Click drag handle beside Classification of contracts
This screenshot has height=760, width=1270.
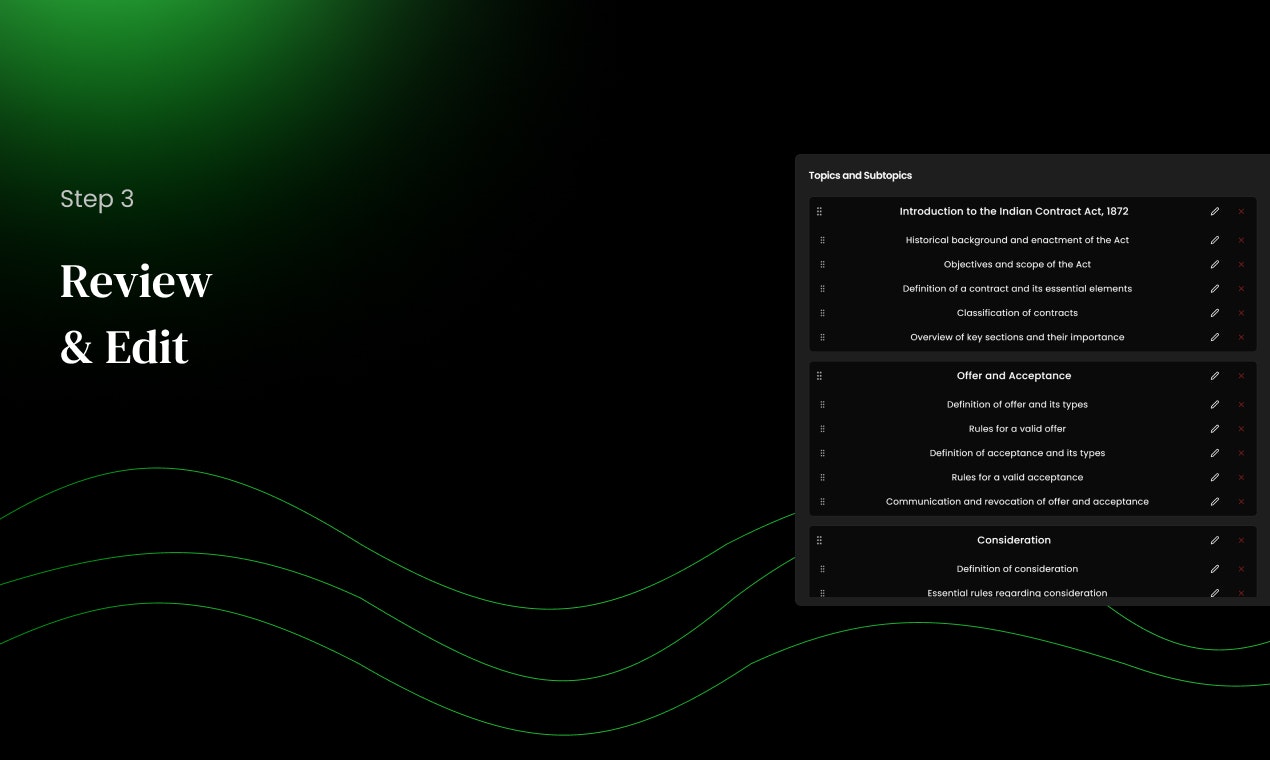[822, 313]
